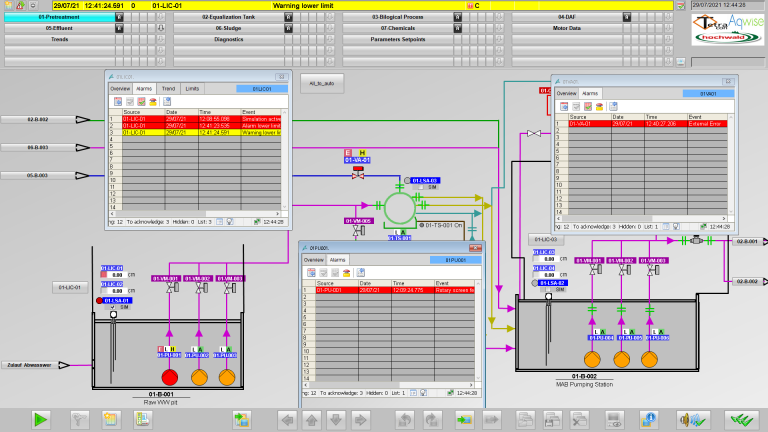Click the left arrow navigation icon in bottom toolbar
The width and height of the screenshot is (768, 432).
tap(287, 419)
